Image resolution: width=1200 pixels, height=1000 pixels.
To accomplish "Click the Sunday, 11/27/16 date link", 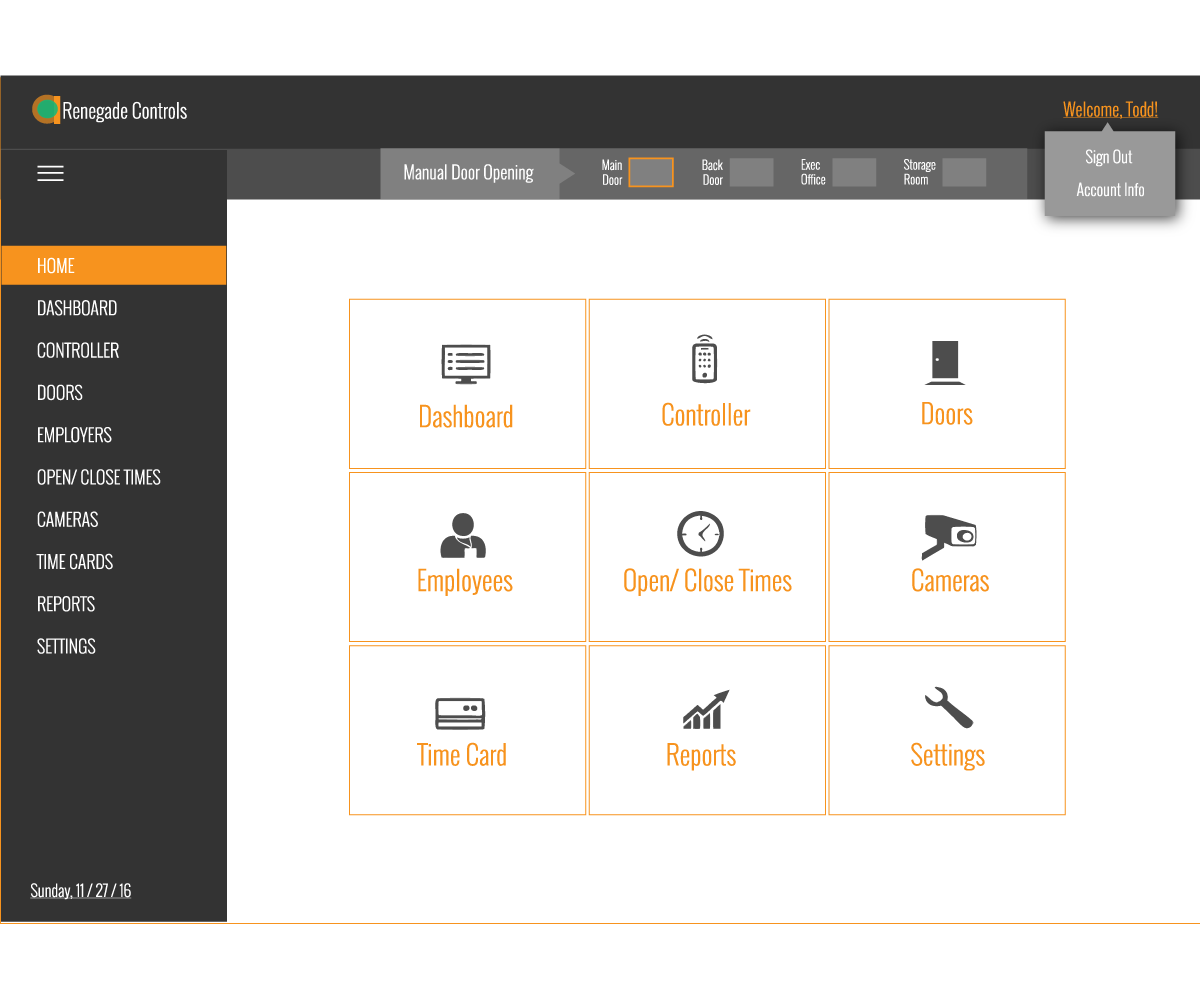I will [x=81, y=891].
